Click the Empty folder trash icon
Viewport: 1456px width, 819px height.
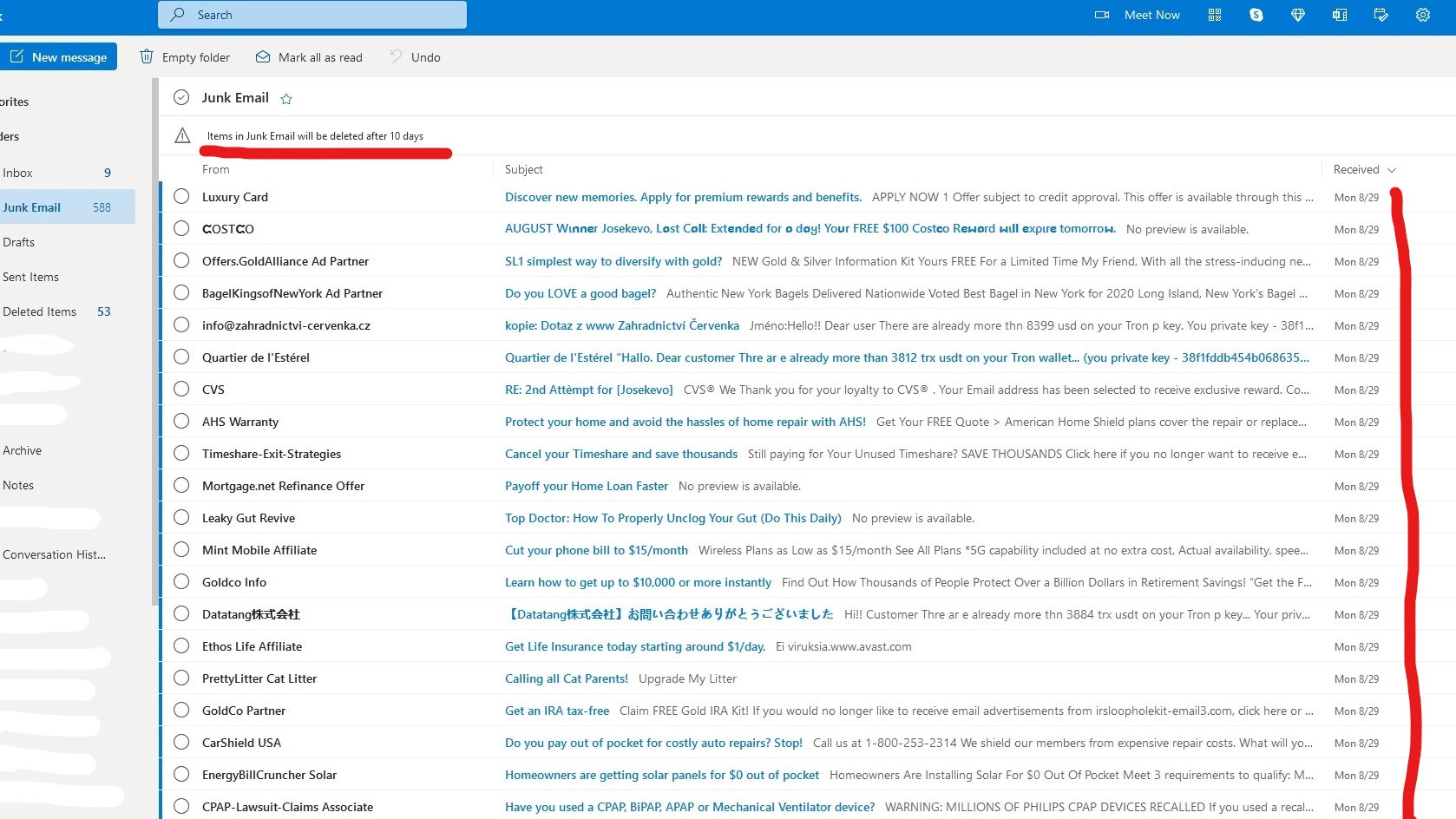click(147, 56)
